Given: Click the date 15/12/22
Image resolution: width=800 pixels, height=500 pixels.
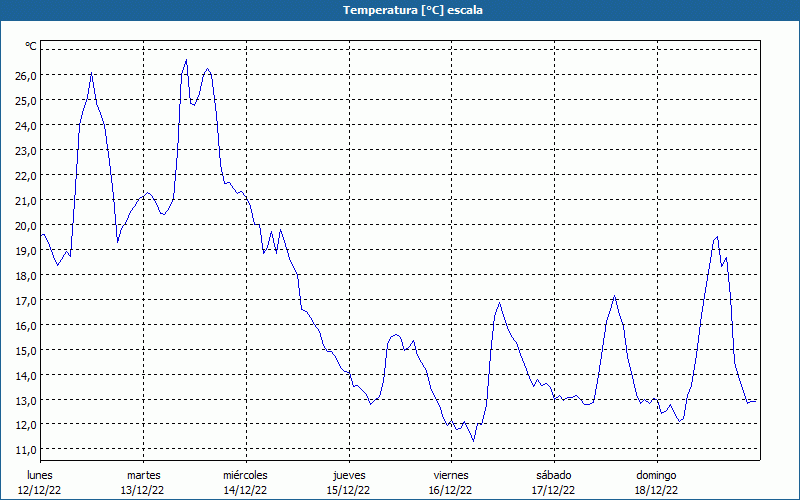Looking at the screenshot, I should click(348, 490).
